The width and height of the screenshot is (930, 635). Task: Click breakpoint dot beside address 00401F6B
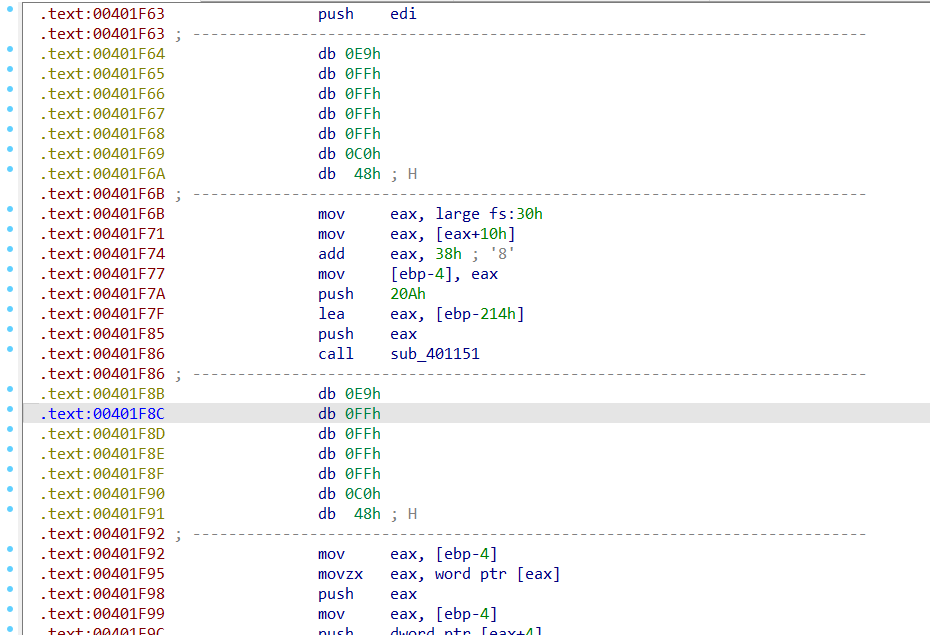pos(10,209)
